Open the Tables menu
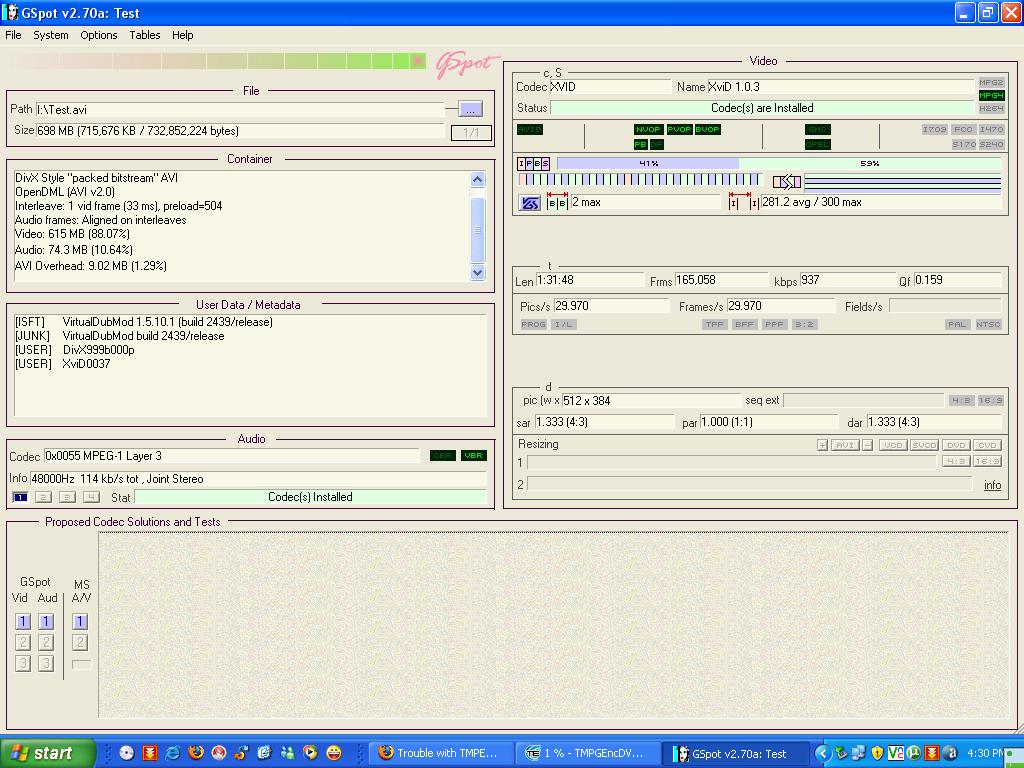This screenshot has width=1024, height=768. tap(144, 35)
